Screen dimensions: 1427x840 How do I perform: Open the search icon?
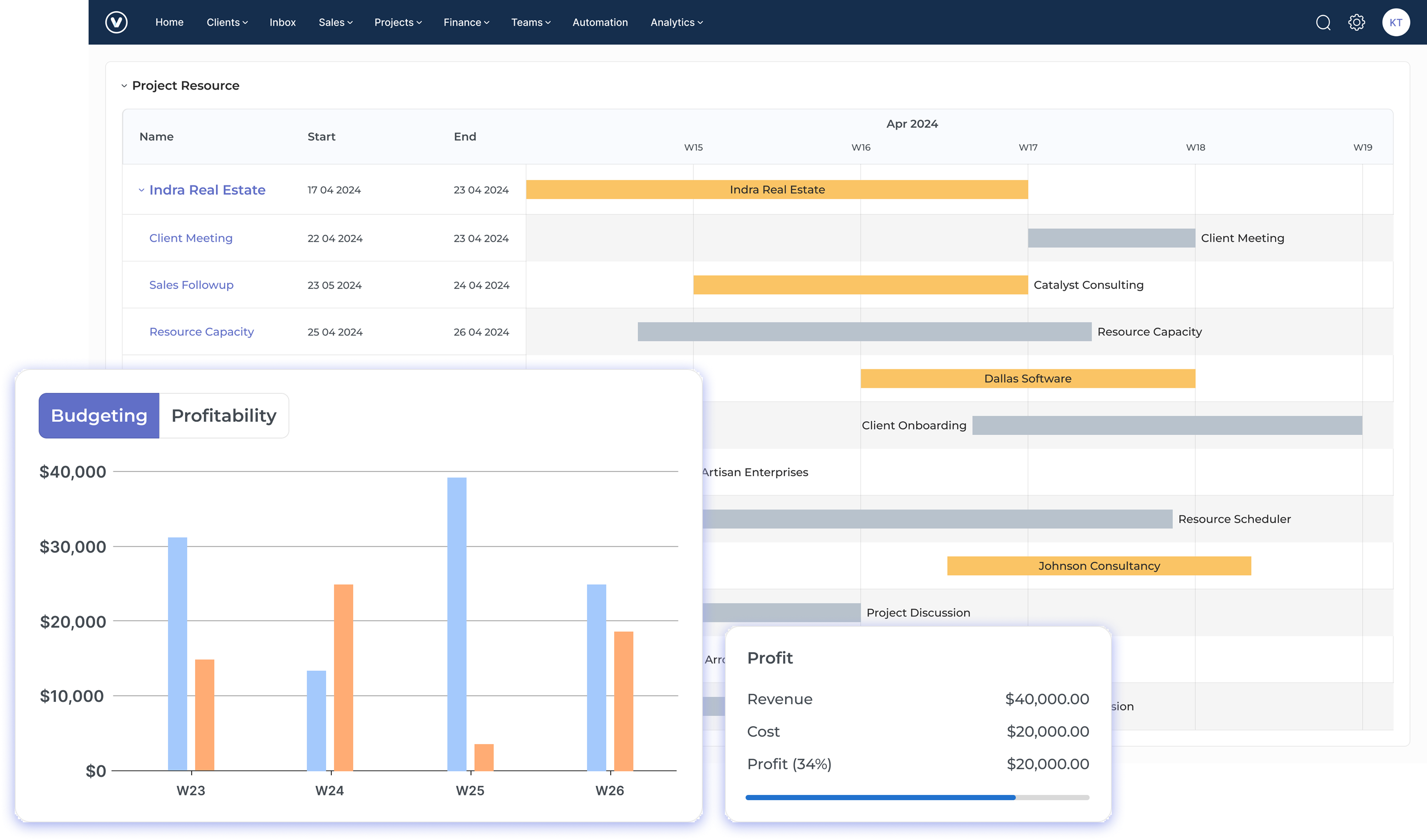coord(1323,23)
